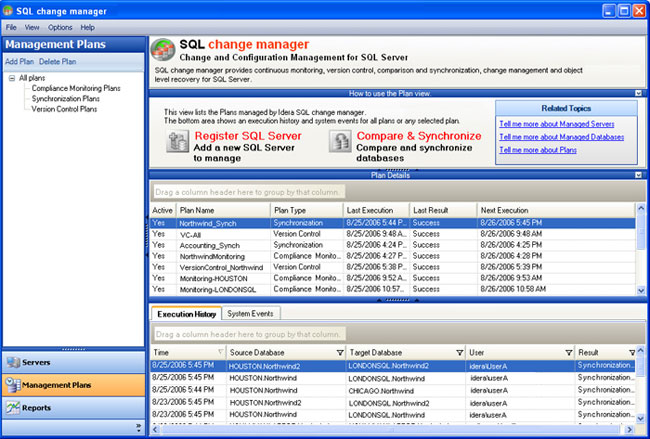Viewport: 650px width, 439px height.
Task: Click the SQL change manager logo icon
Action: (163, 50)
